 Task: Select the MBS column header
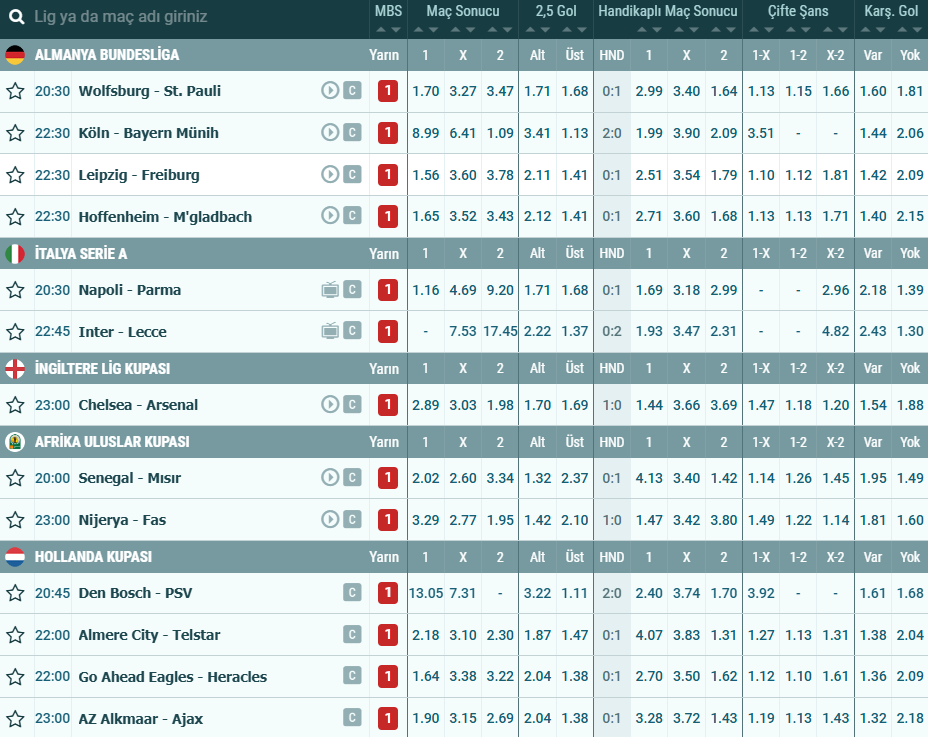(x=388, y=11)
